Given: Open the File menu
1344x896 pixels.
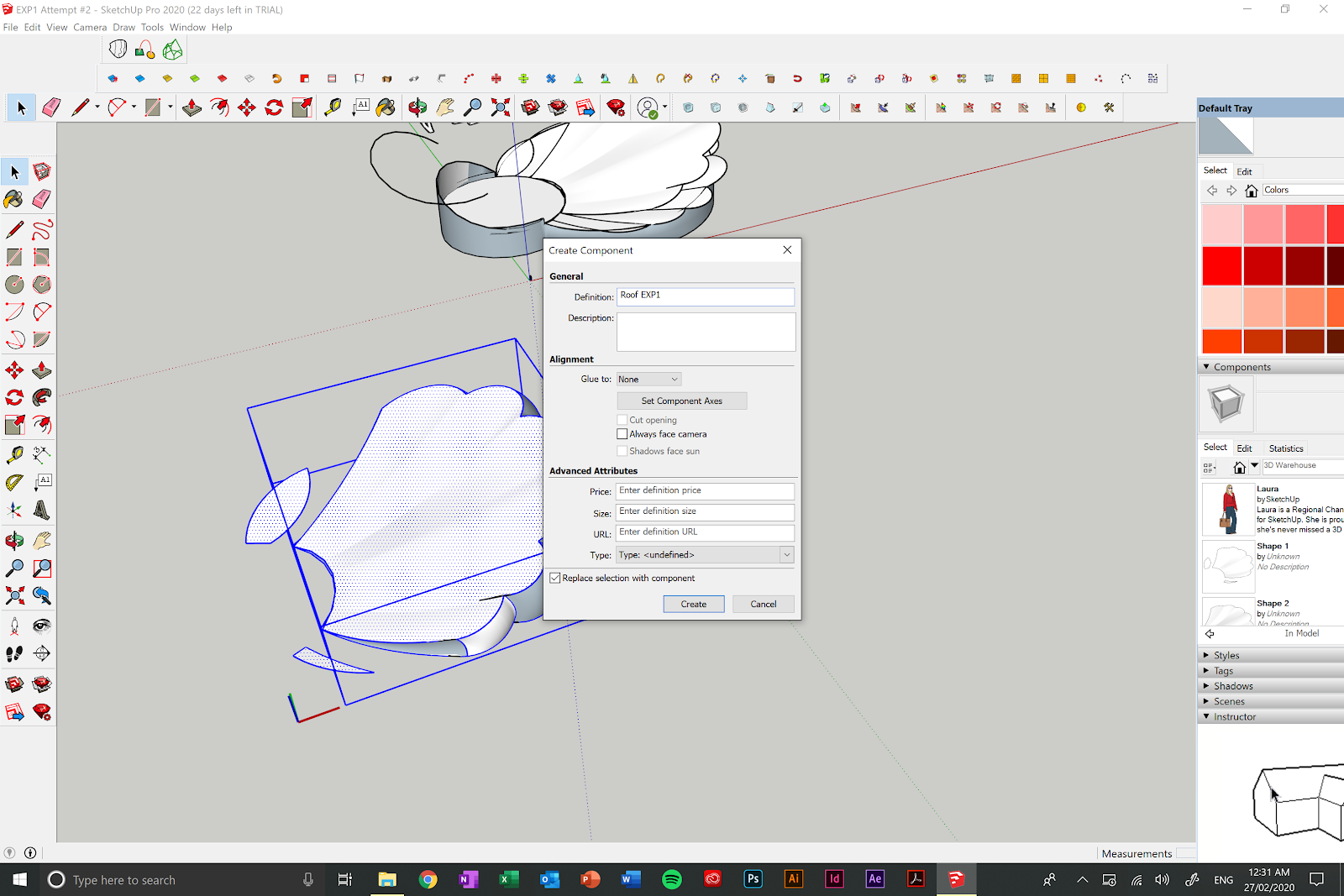Looking at the screenshot, I should (10, 28).
